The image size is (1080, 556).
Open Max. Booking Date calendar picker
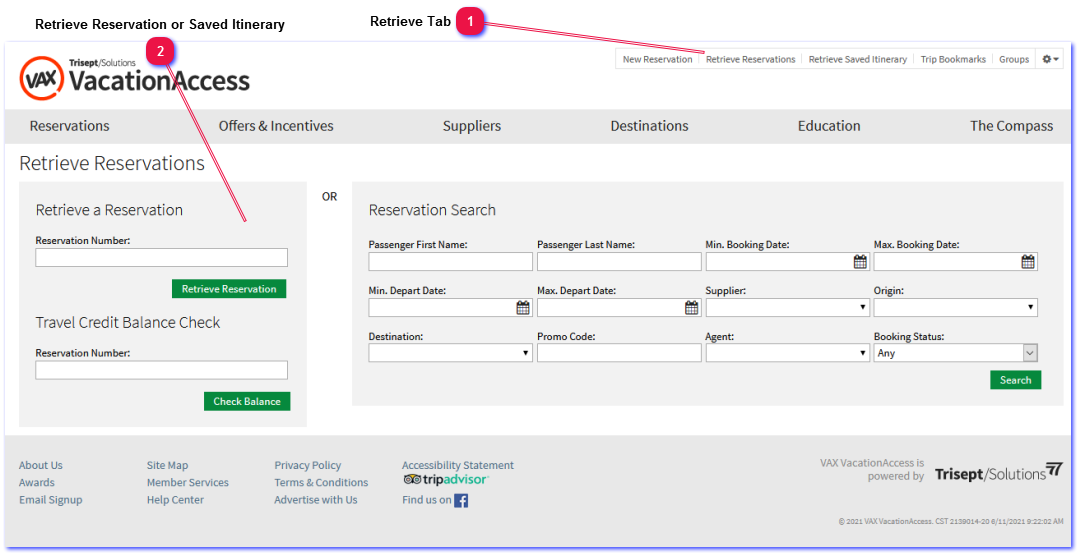pyautogui.click(x=1028, y=262)
